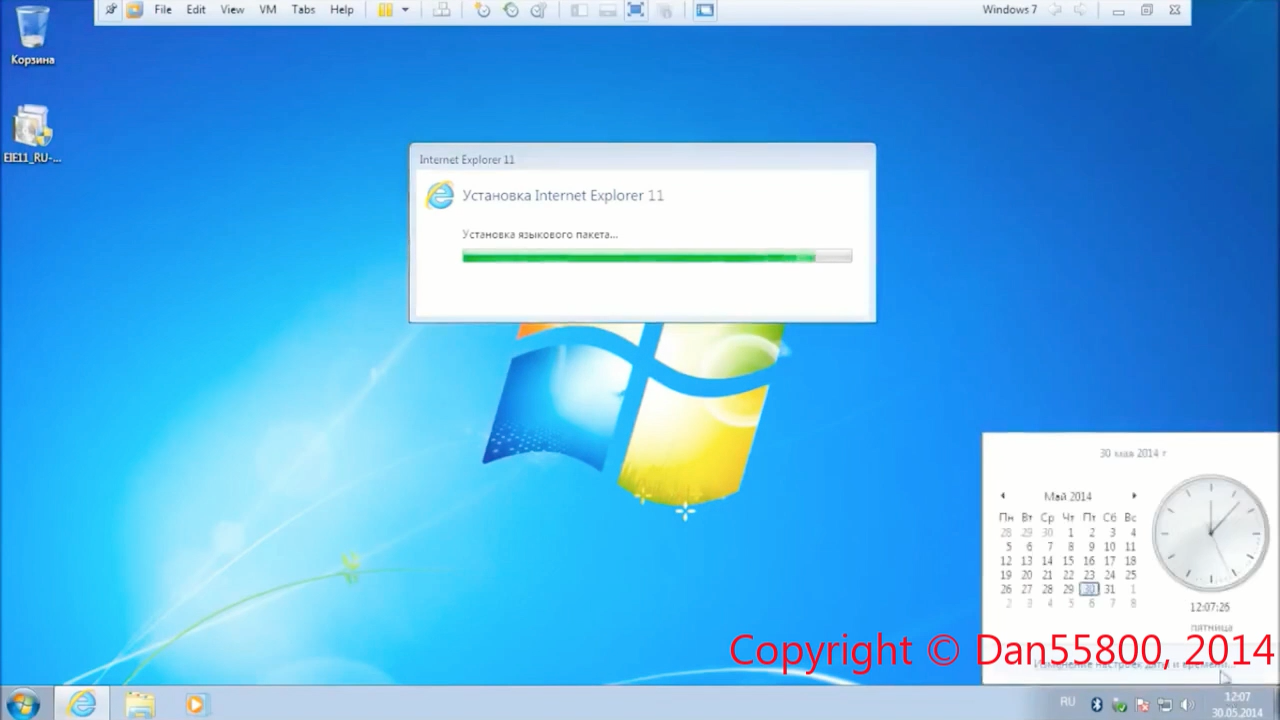Select day 9 in May calendar
Screen dimensions: 1280x720
coord(1089,547)
